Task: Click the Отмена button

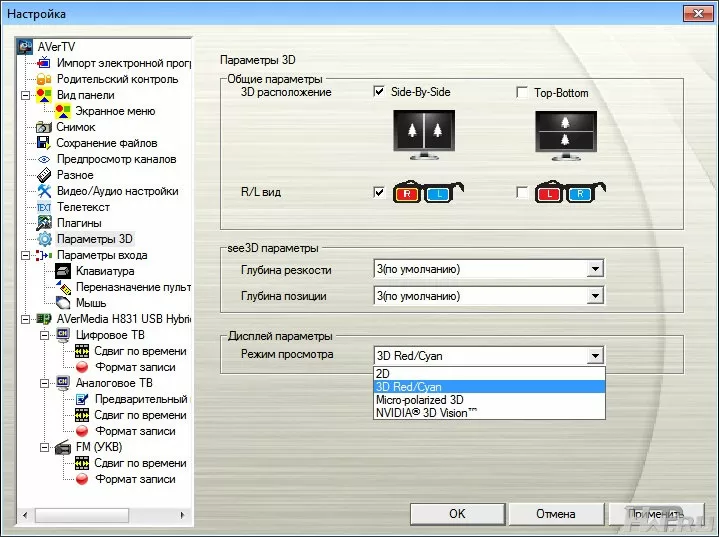Action: [555, 514]
